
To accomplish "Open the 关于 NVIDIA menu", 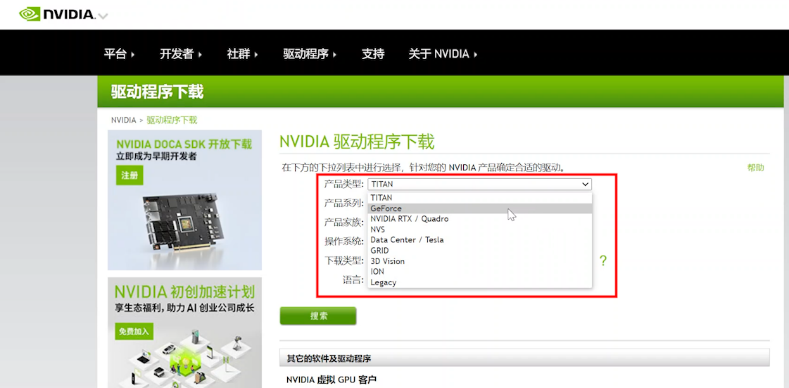I will [x=443, y=54].
